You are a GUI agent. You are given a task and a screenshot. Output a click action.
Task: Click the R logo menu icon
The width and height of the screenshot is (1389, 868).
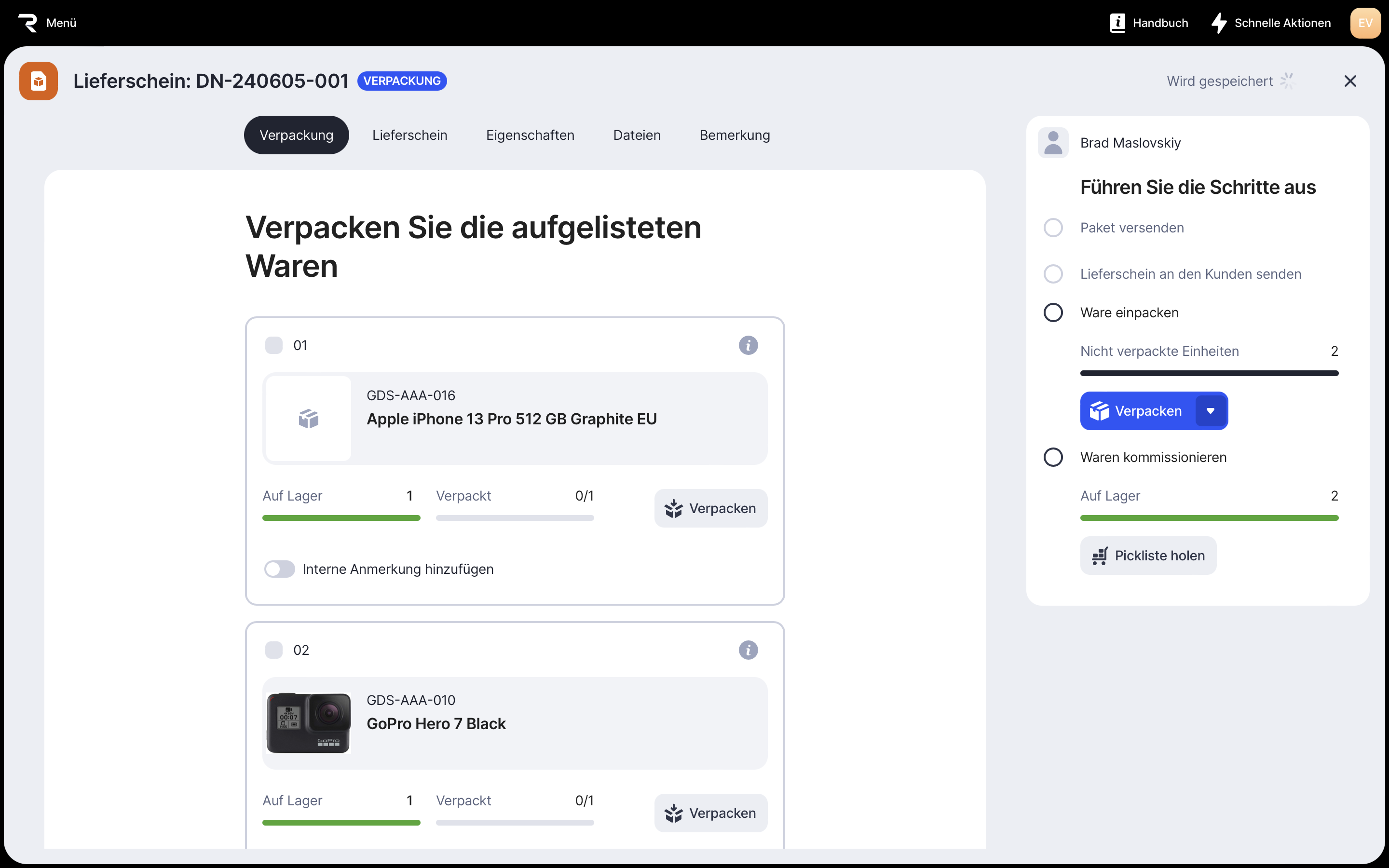click(27, 23)
